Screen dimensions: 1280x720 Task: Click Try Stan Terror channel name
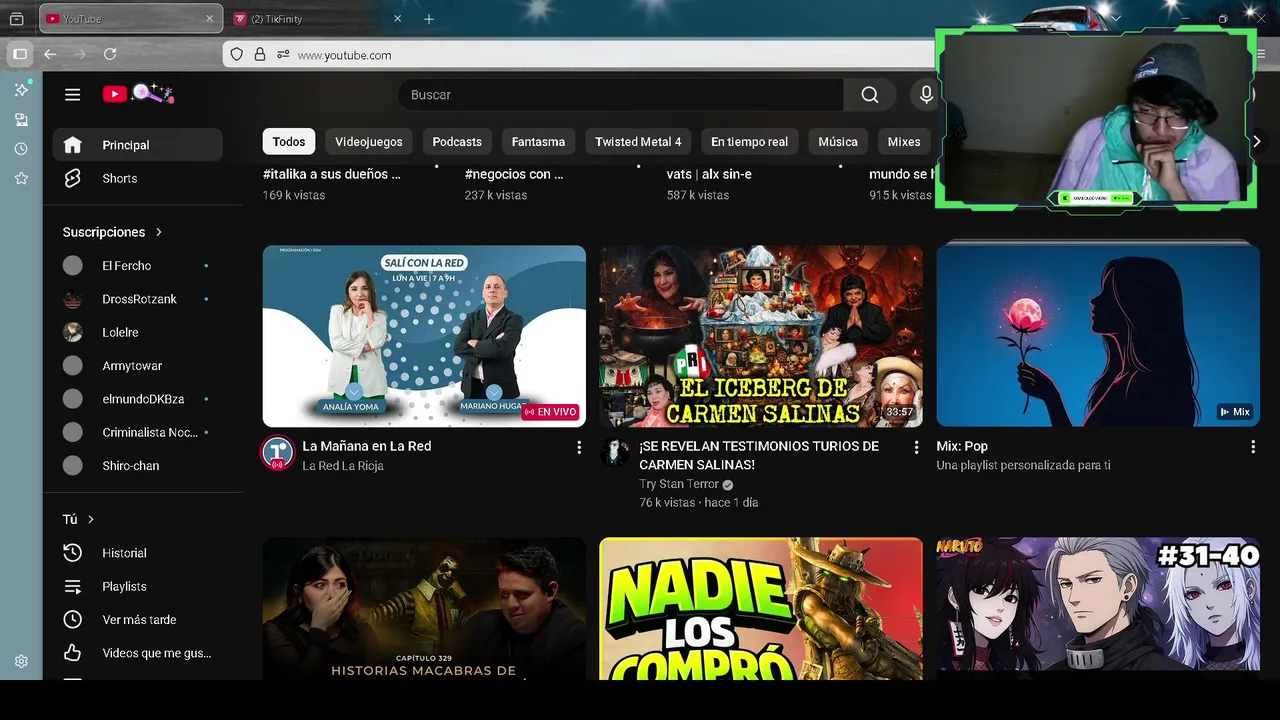coord(679,484)
